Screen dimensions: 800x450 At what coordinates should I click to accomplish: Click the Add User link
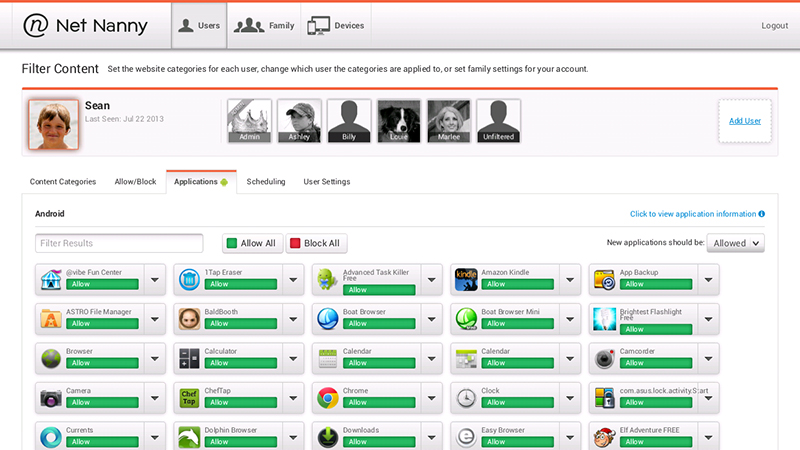click(744, 121)
